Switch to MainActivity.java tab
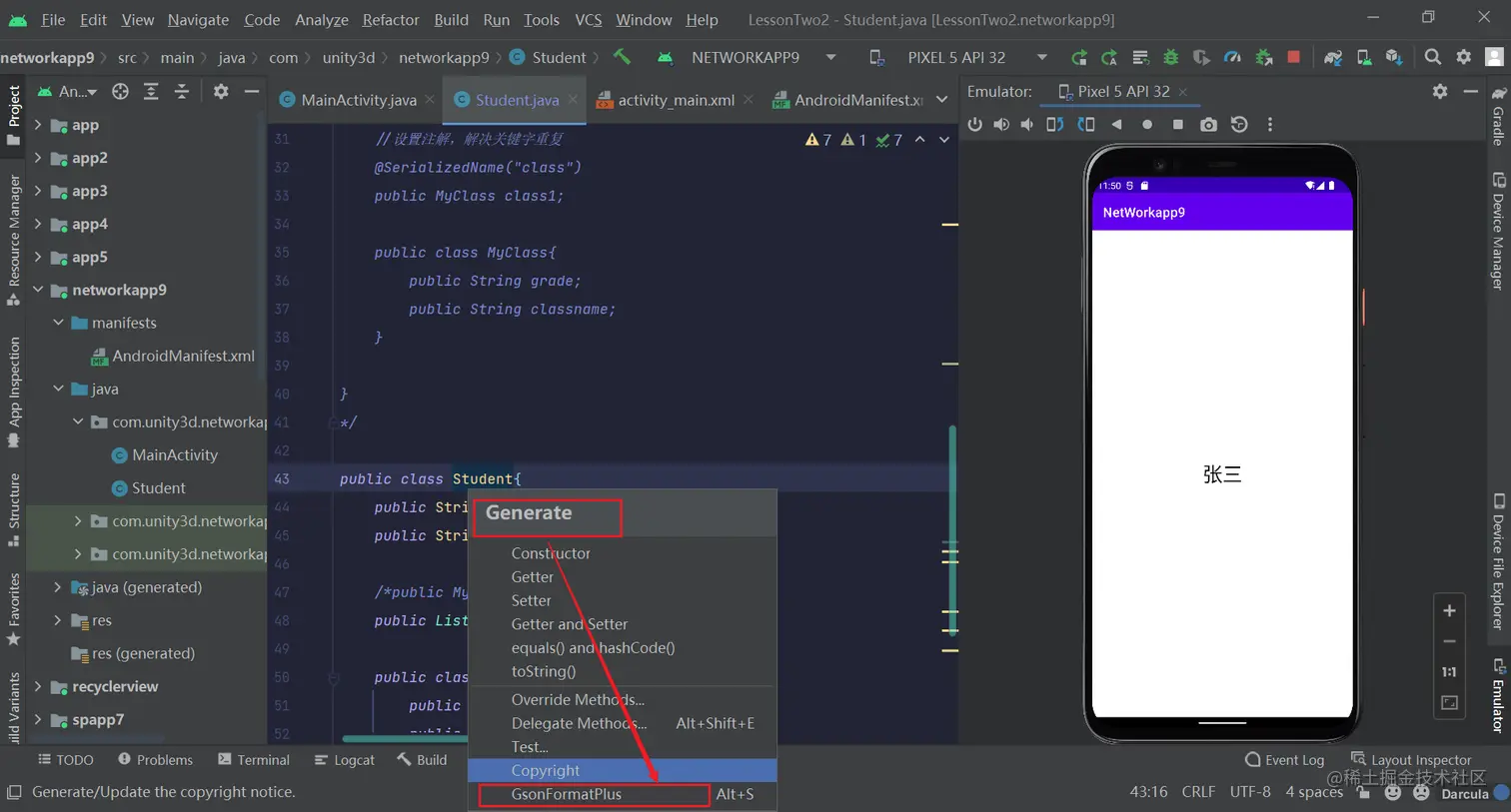The height and width of the screenshot is (812, 1511). 358,100
